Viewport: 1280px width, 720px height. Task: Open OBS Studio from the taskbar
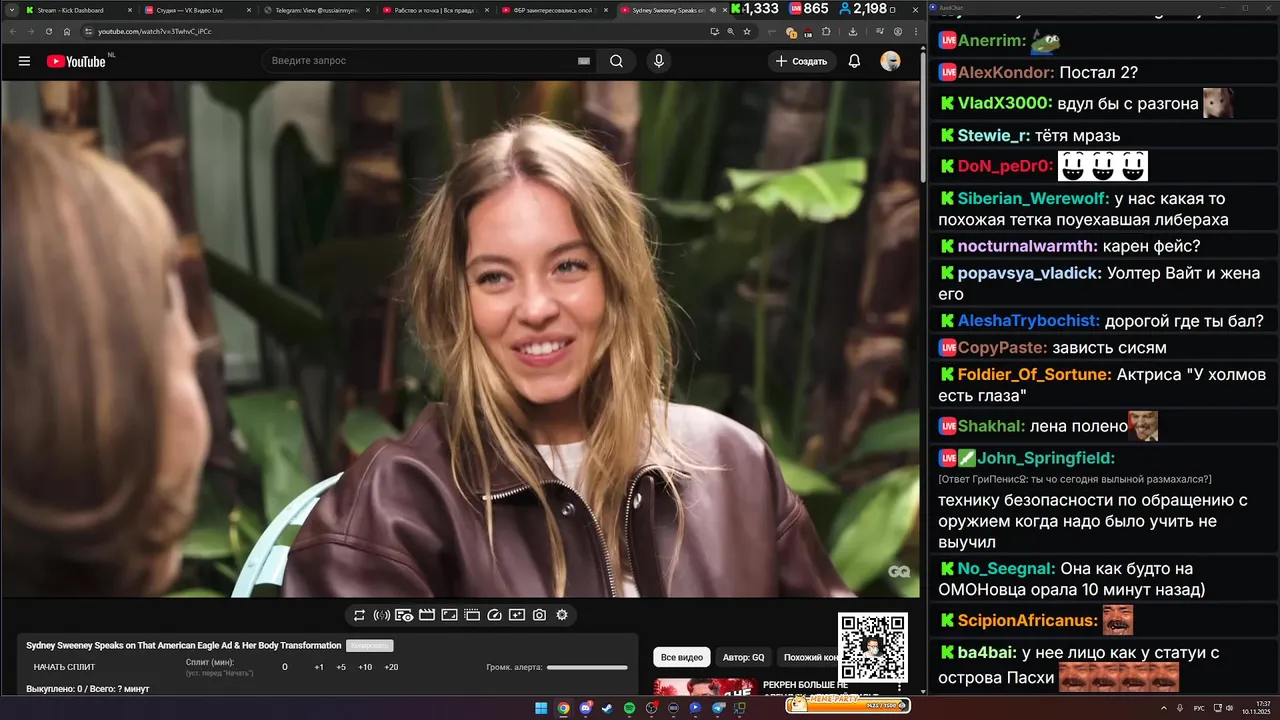tap(651, 708)
